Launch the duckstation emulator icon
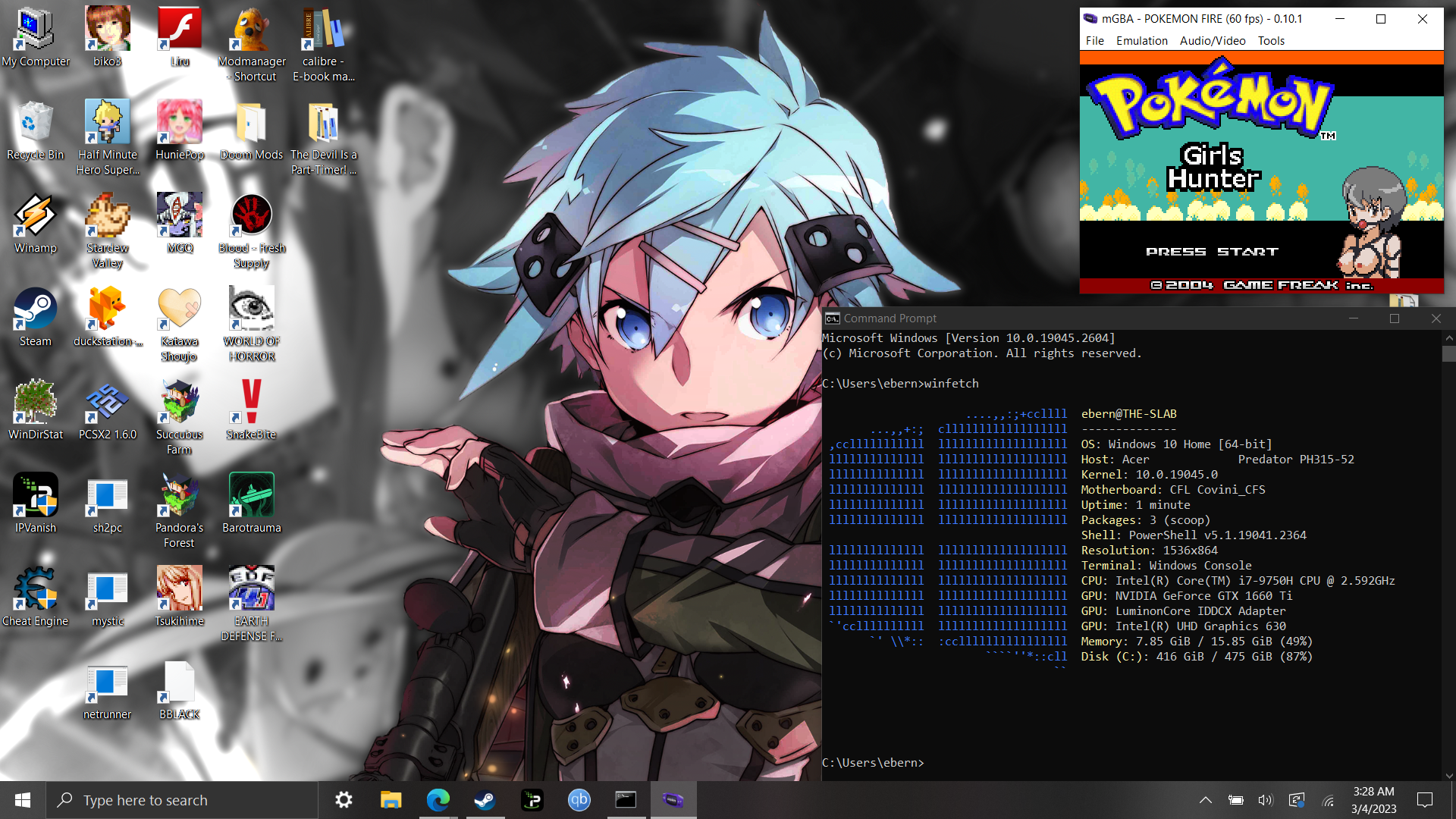This screenshot has height=819, width=1456. tap(108, 316)
